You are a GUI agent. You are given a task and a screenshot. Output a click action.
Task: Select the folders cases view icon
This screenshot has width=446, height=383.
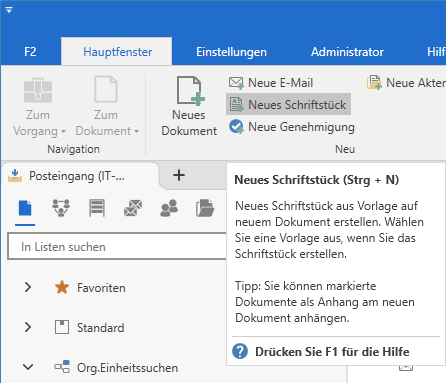coord(205,208)
